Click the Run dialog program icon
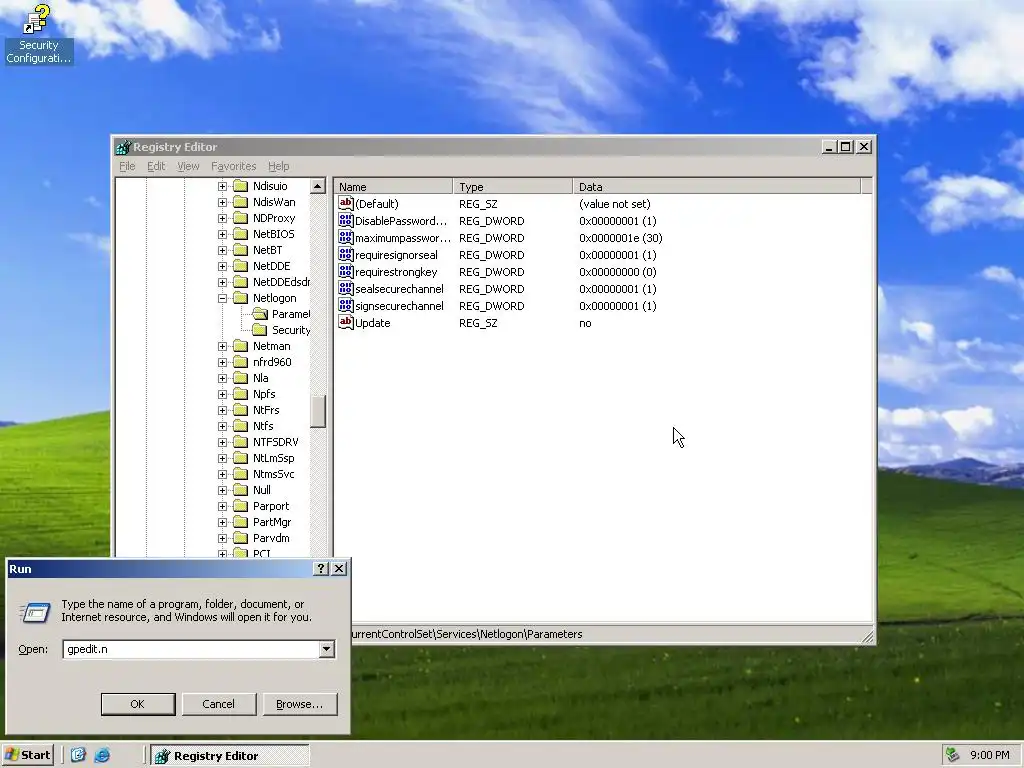Image resolution: width=1024 pixels, height=768 pixels. pos(35,613)
